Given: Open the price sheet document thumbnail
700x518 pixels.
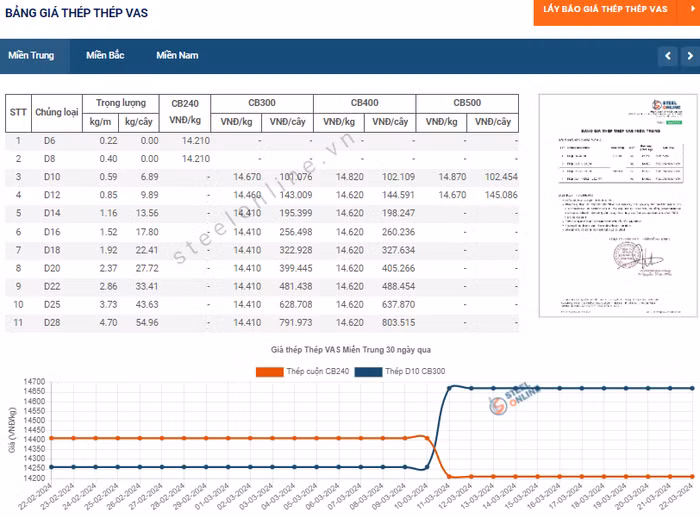Looking at the screenshot, I should (618, 205).
